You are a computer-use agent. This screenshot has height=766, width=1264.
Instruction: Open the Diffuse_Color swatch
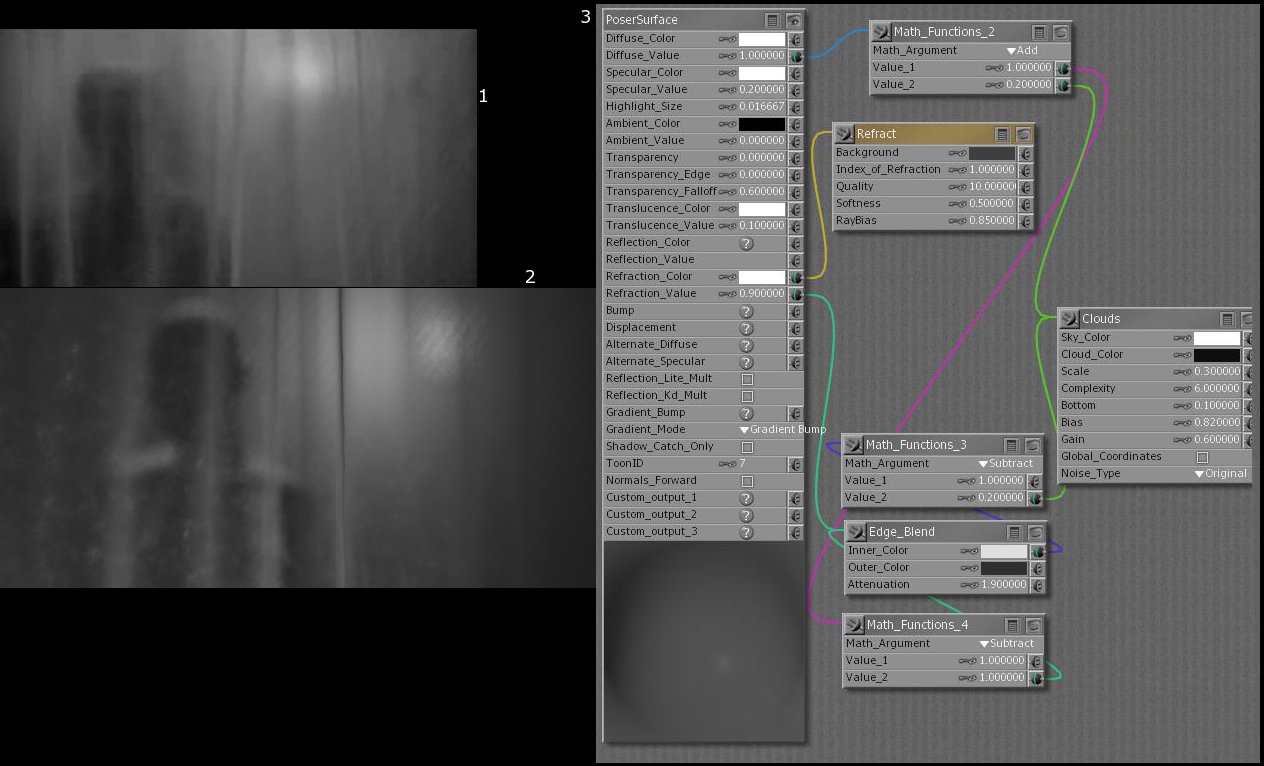coord(762,39)
